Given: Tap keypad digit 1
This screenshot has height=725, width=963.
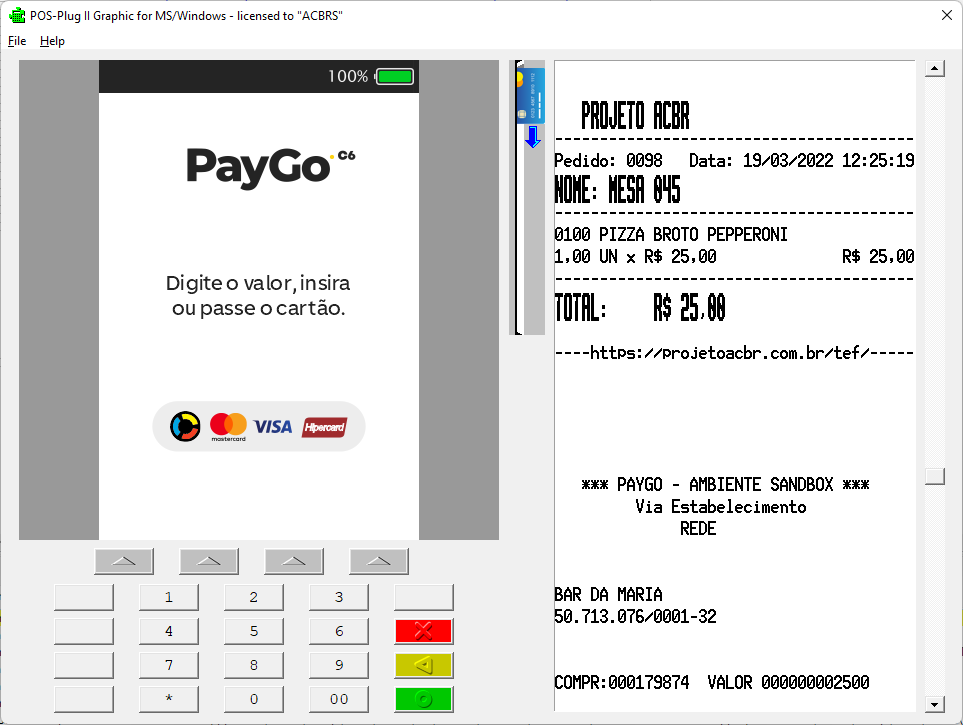Looking at the screenshot, I should (x=169, y=597).
